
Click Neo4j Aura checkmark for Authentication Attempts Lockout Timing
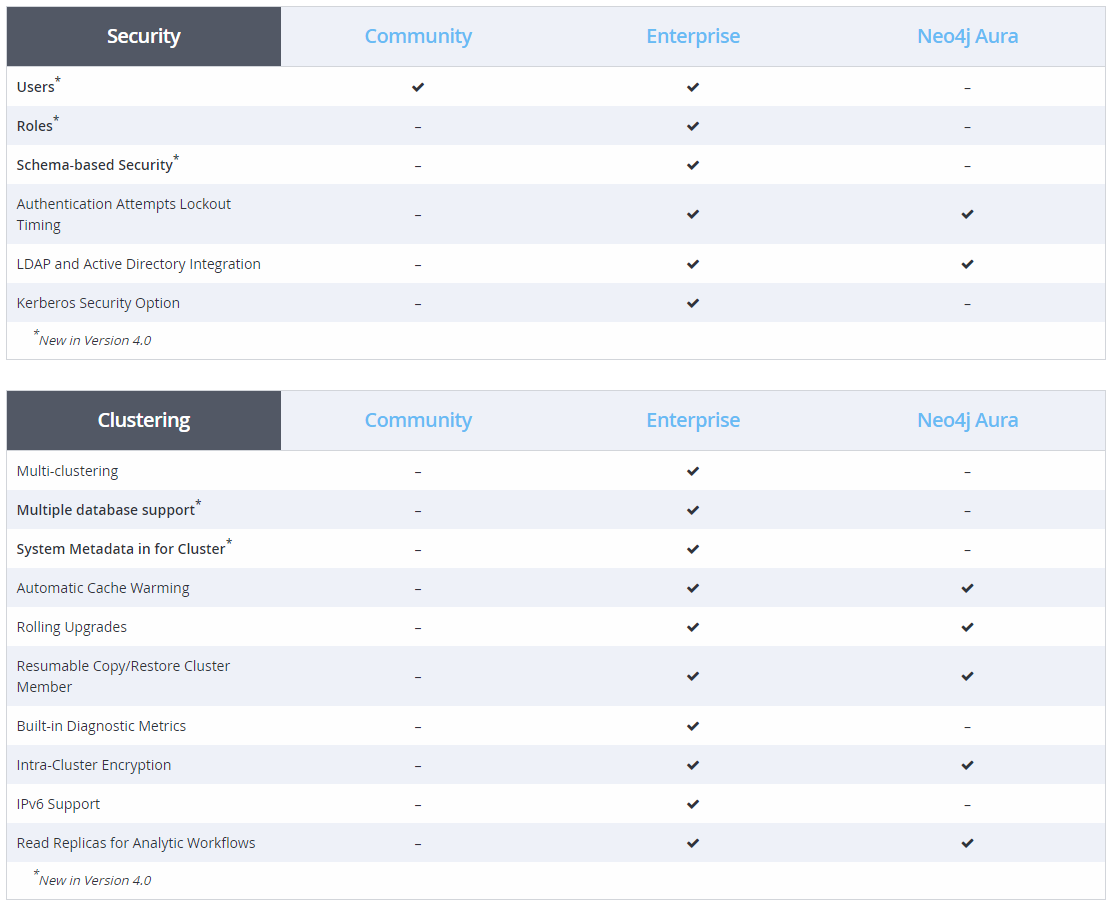pos(967,213)
